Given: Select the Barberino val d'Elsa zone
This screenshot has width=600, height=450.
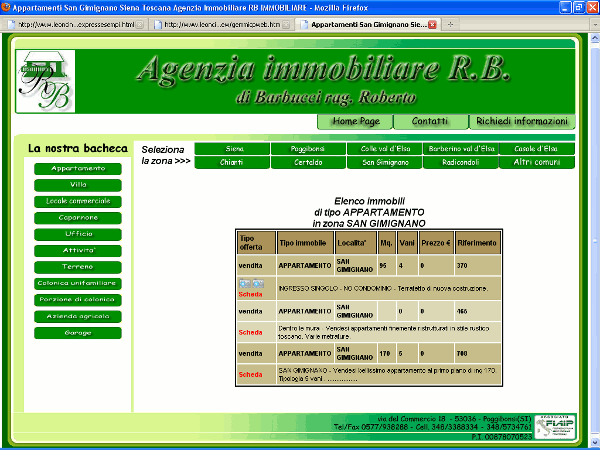Looking at the screenshot, I should pos(461,149).
